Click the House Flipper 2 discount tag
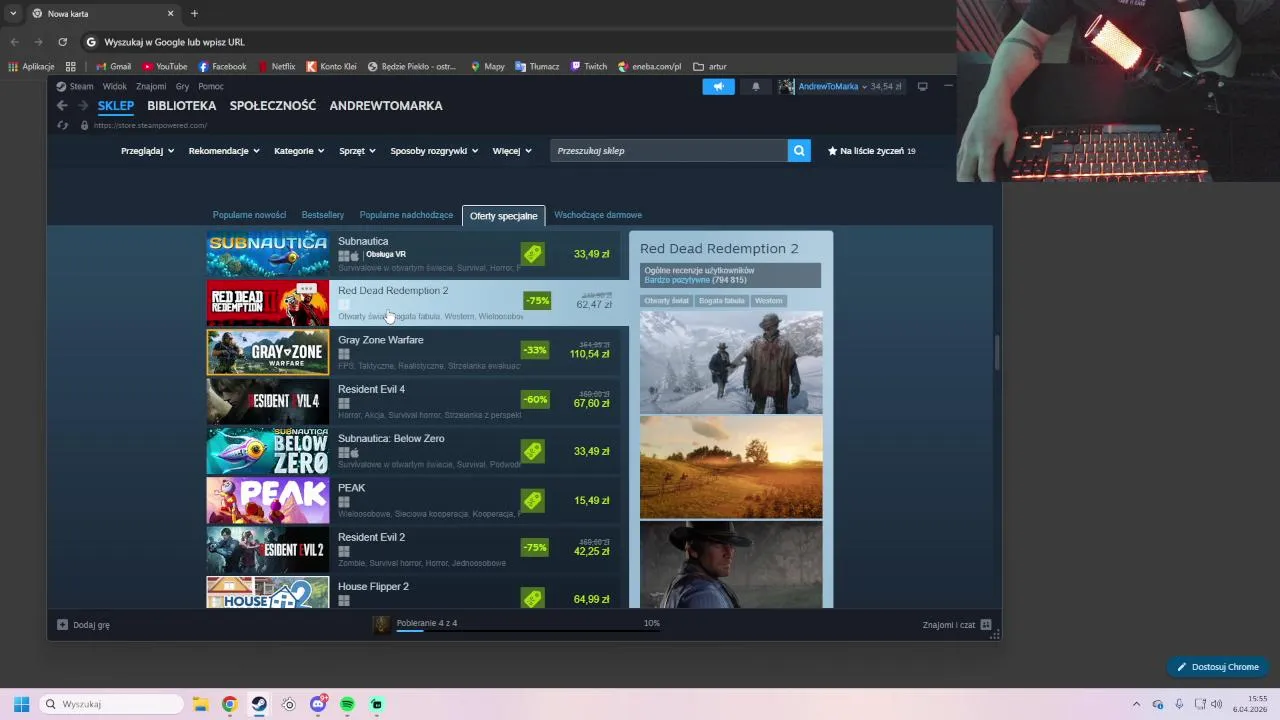Screen dimensions: 1280x720 click(x=533, y=597)
